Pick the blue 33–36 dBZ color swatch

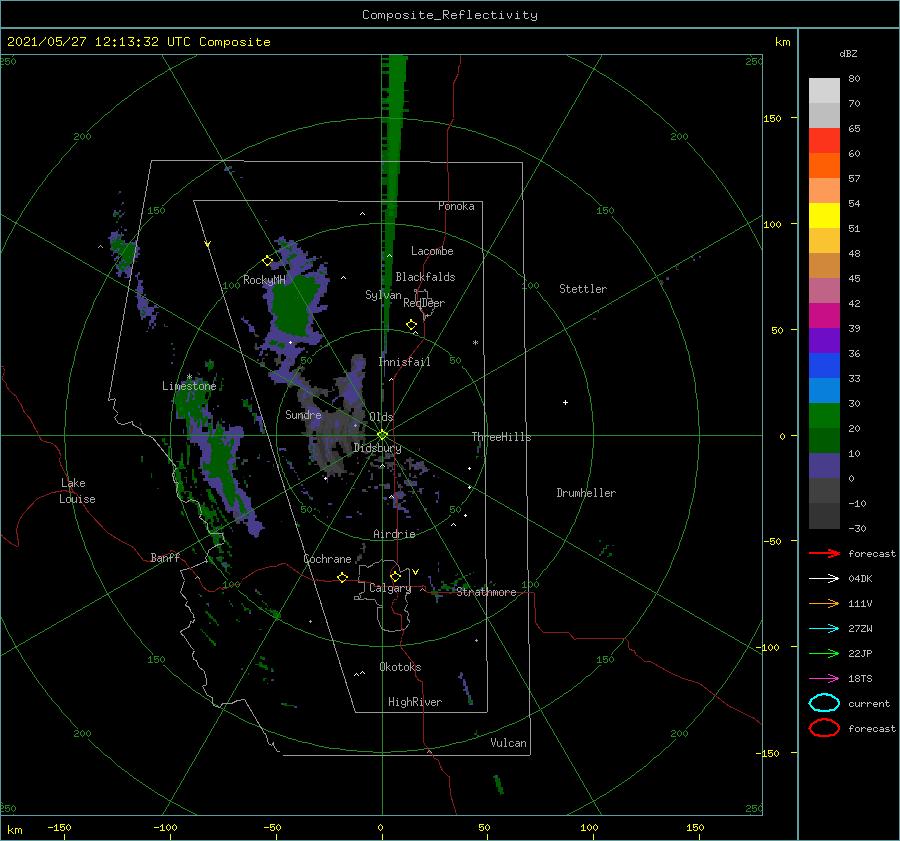click(824, 366)
